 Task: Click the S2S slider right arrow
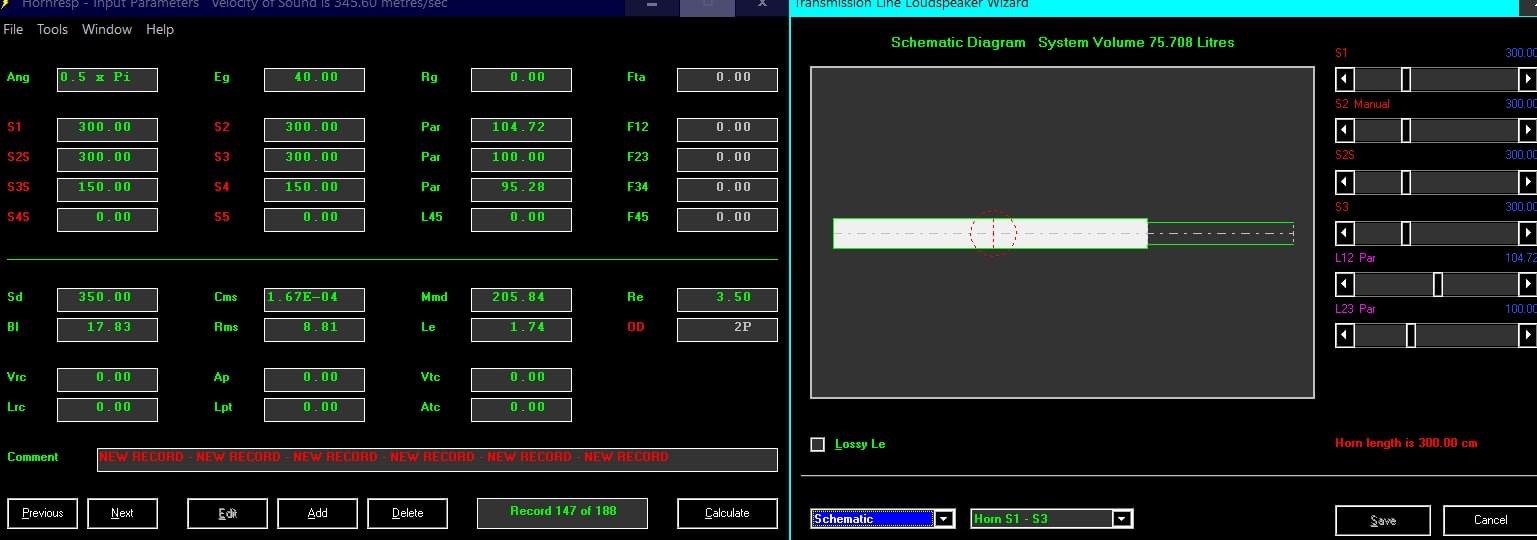[1527, 182]
